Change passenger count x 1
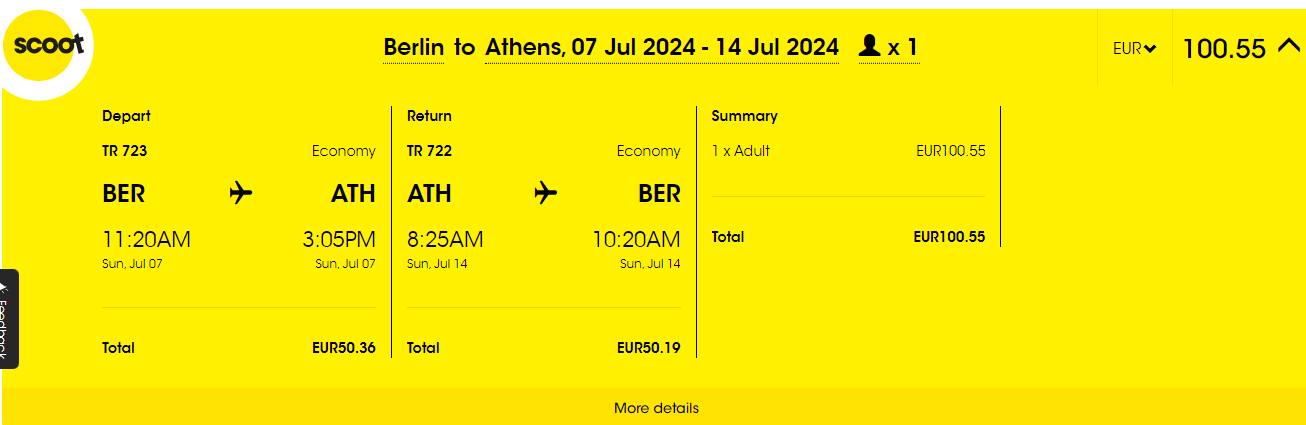Viewport: 1306px width, 425px height. (889, 47)
